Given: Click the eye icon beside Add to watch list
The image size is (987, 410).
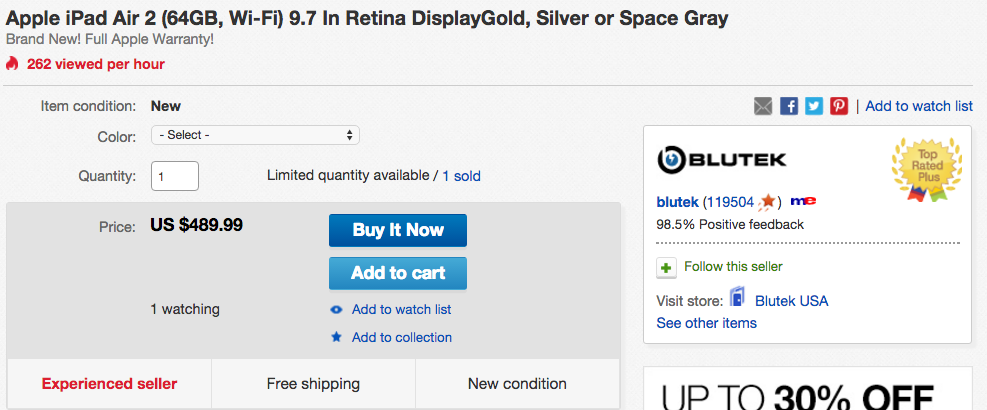Looking at the screenshot, I should pos(336,309).
